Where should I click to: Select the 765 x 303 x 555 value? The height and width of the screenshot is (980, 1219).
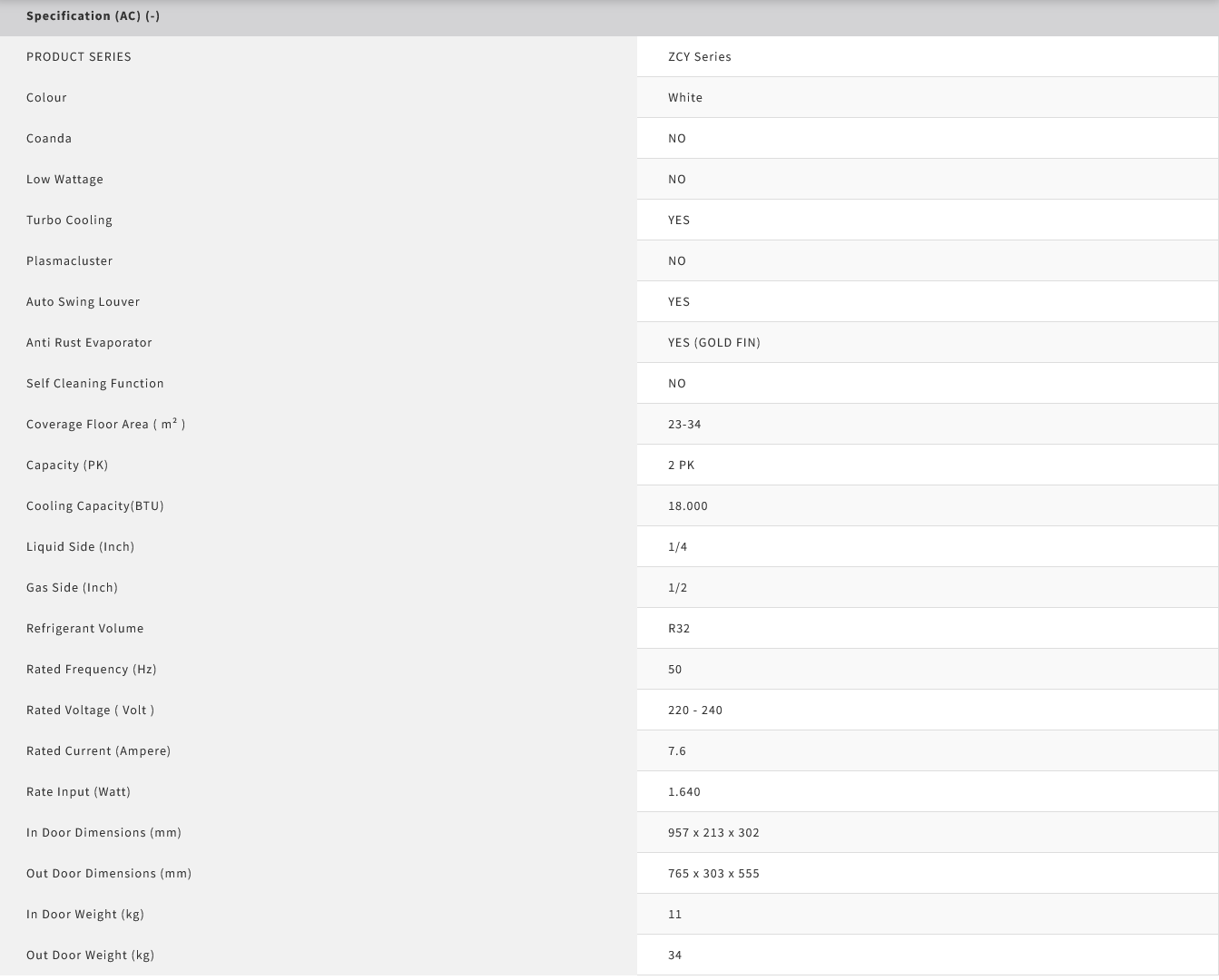tap(713, 873)
